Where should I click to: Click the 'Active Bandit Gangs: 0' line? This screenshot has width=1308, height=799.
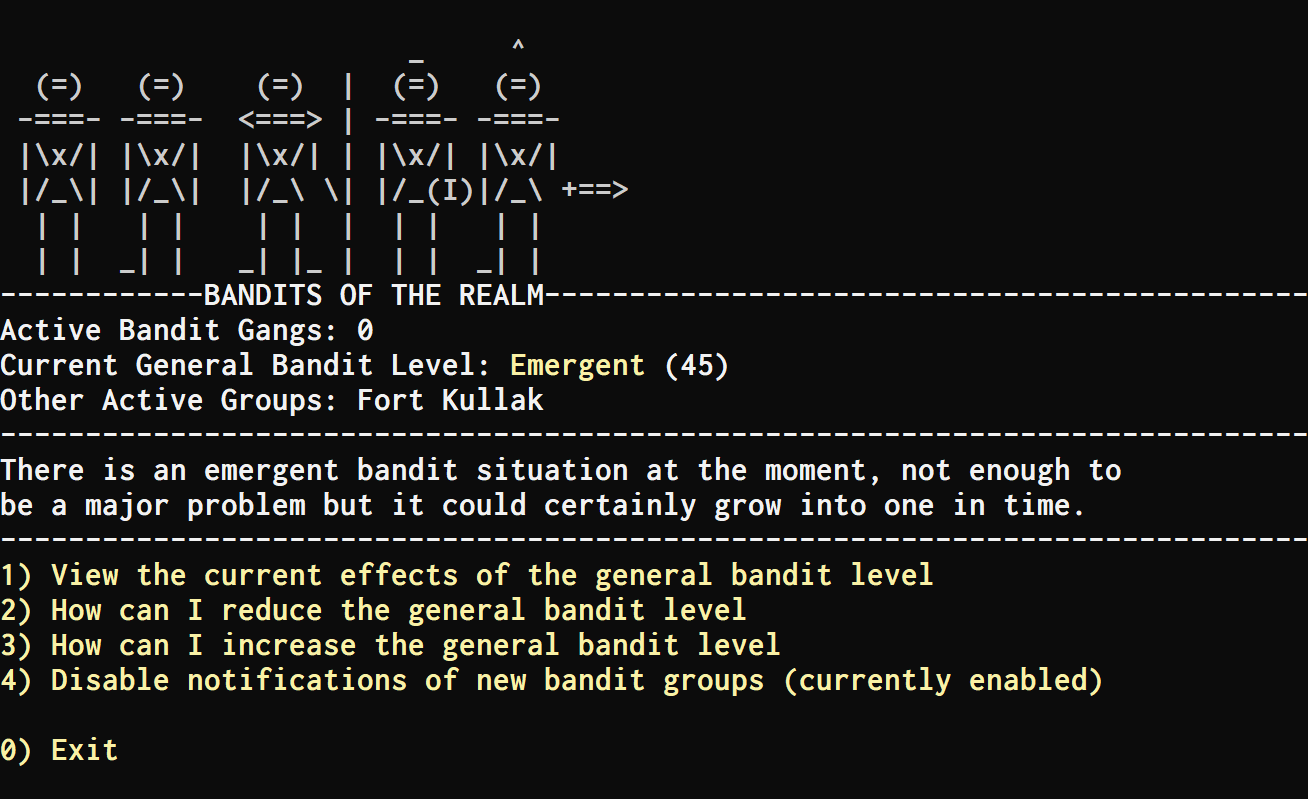coord(187,331)
